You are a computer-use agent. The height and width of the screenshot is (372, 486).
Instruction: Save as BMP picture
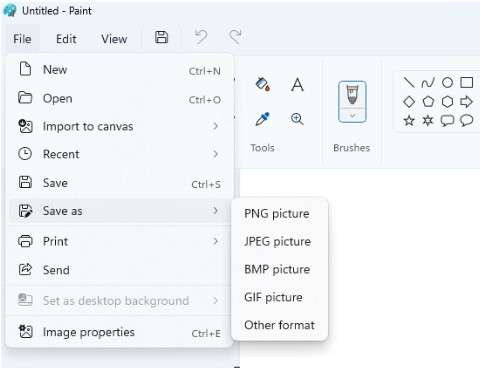(x=280, y=269)
